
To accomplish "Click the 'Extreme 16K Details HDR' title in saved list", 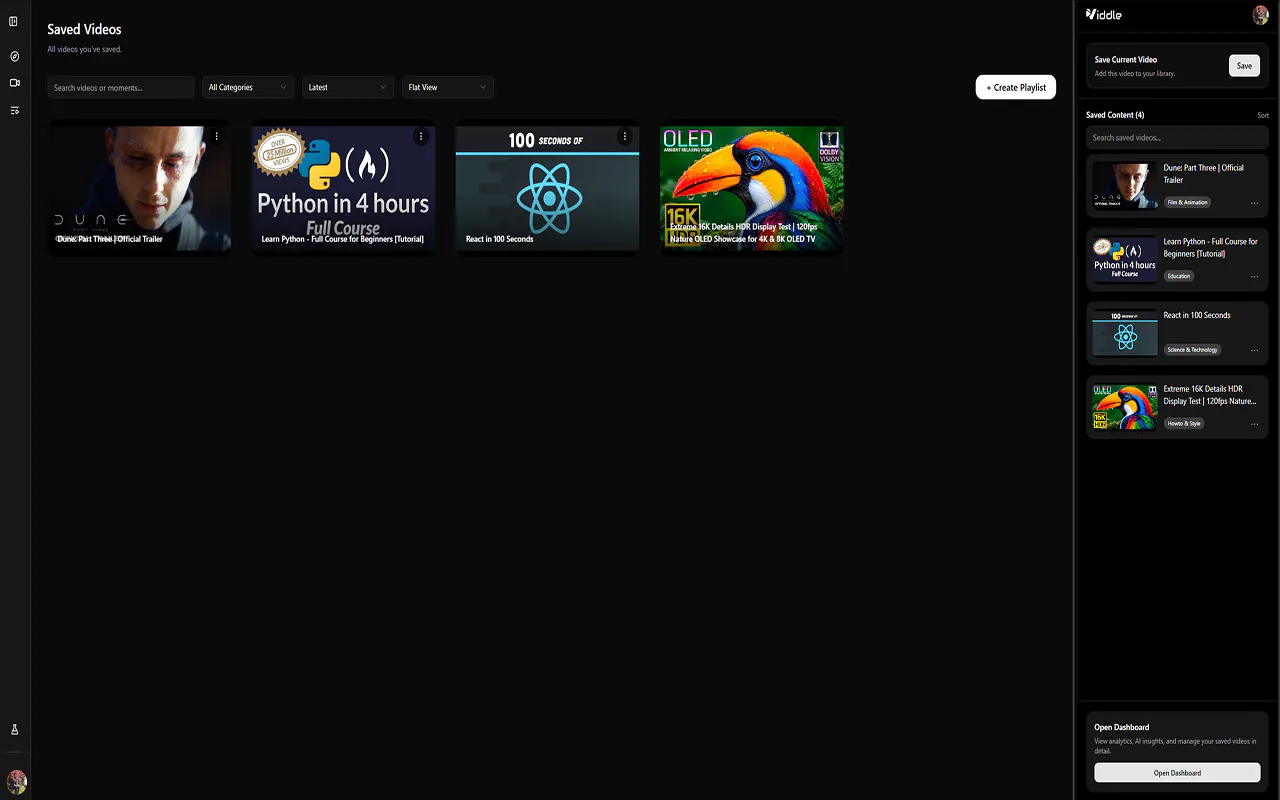I will point(1210,395).
